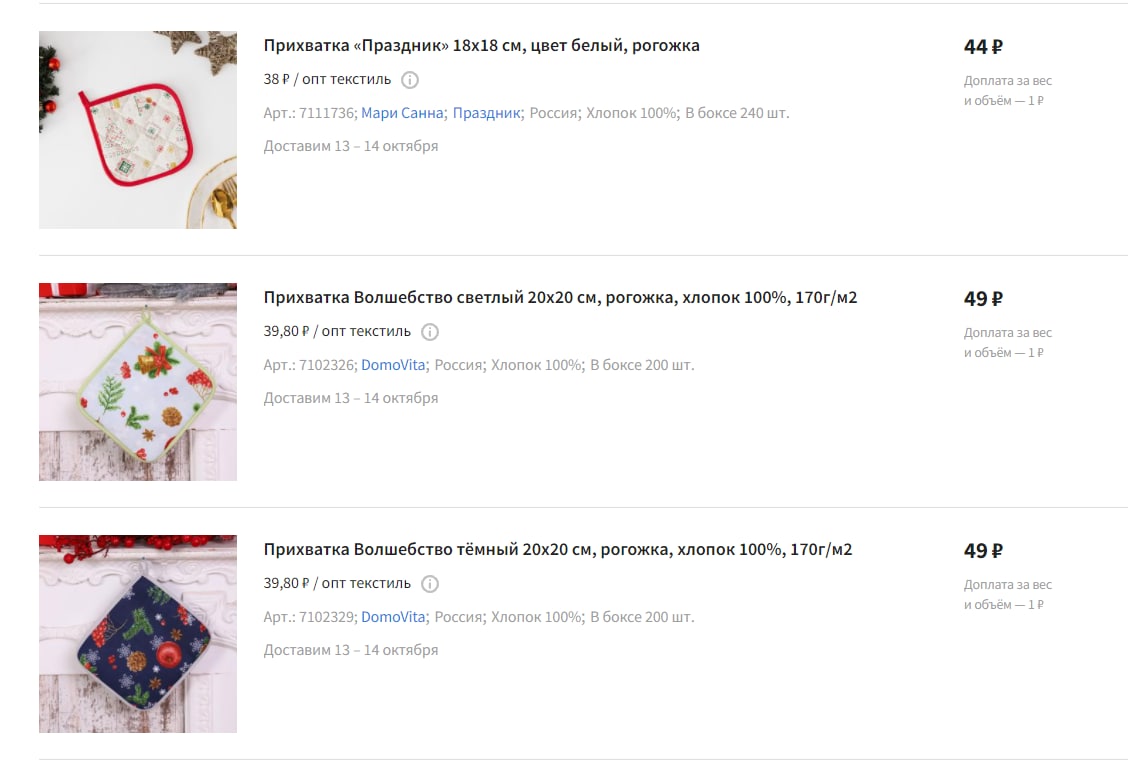This screenshot has height=765, width=1128.
Task: Click Доплата за вес note under 44 ₽
Action: 1007,91
